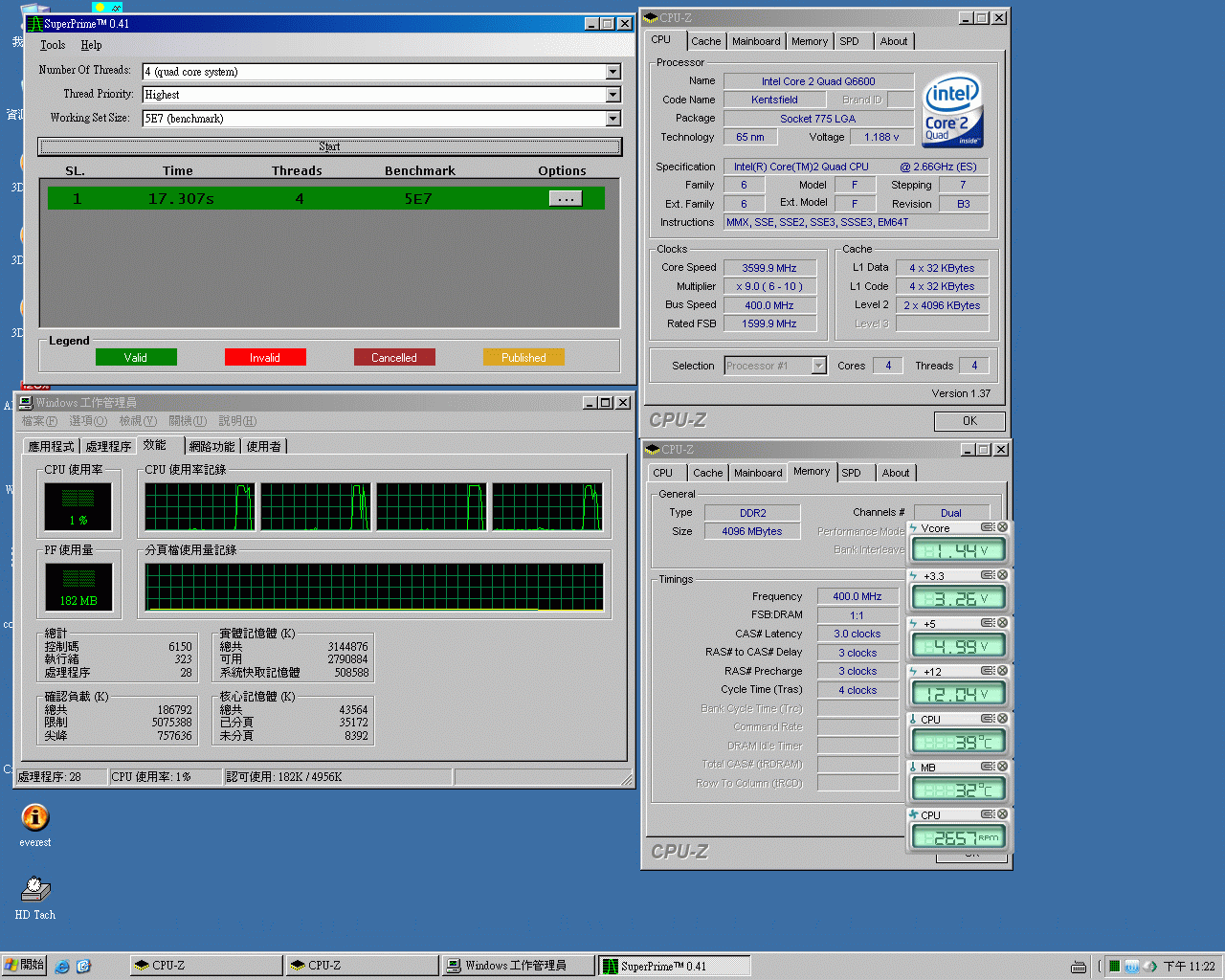Click OK in the upper CPU-Z window
Screen dimensions: 1225x980
click(969, 421)
